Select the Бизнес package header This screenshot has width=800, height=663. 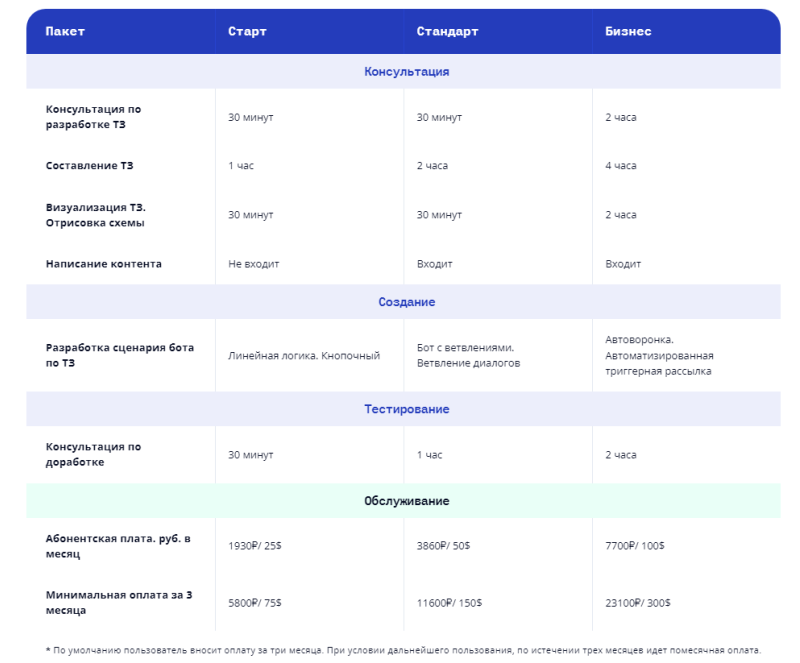[628, 32]
